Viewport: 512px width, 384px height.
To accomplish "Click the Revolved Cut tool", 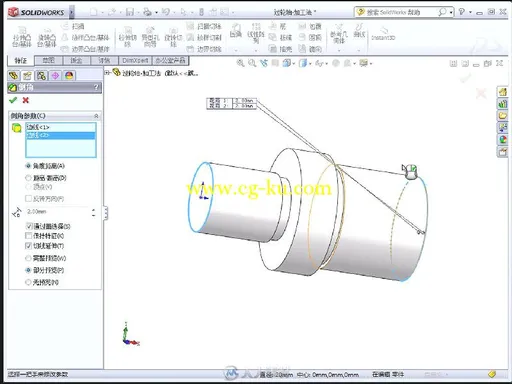I will pos(173,37).
